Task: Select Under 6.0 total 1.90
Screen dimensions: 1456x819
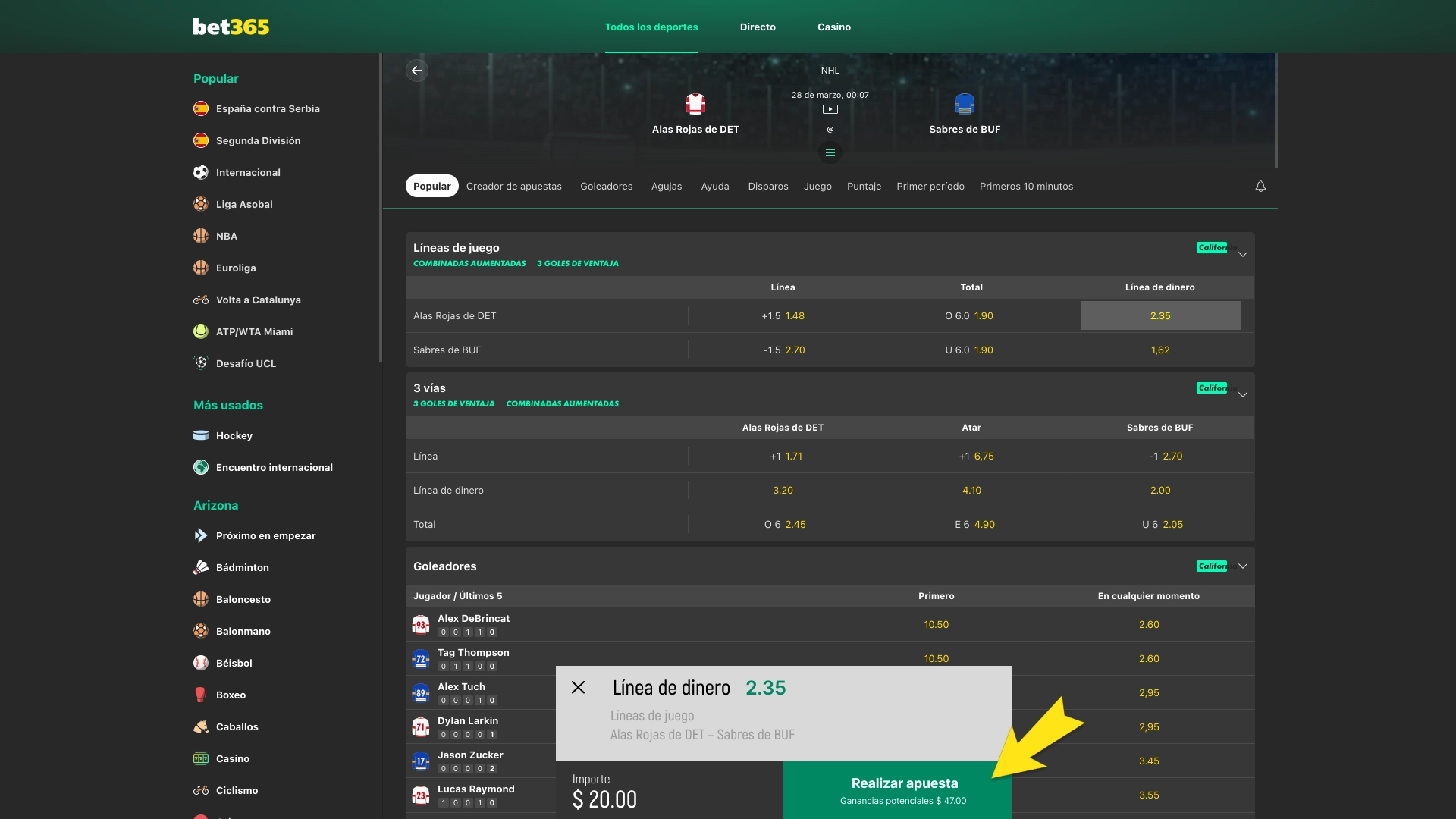Action: click(971, 350)
